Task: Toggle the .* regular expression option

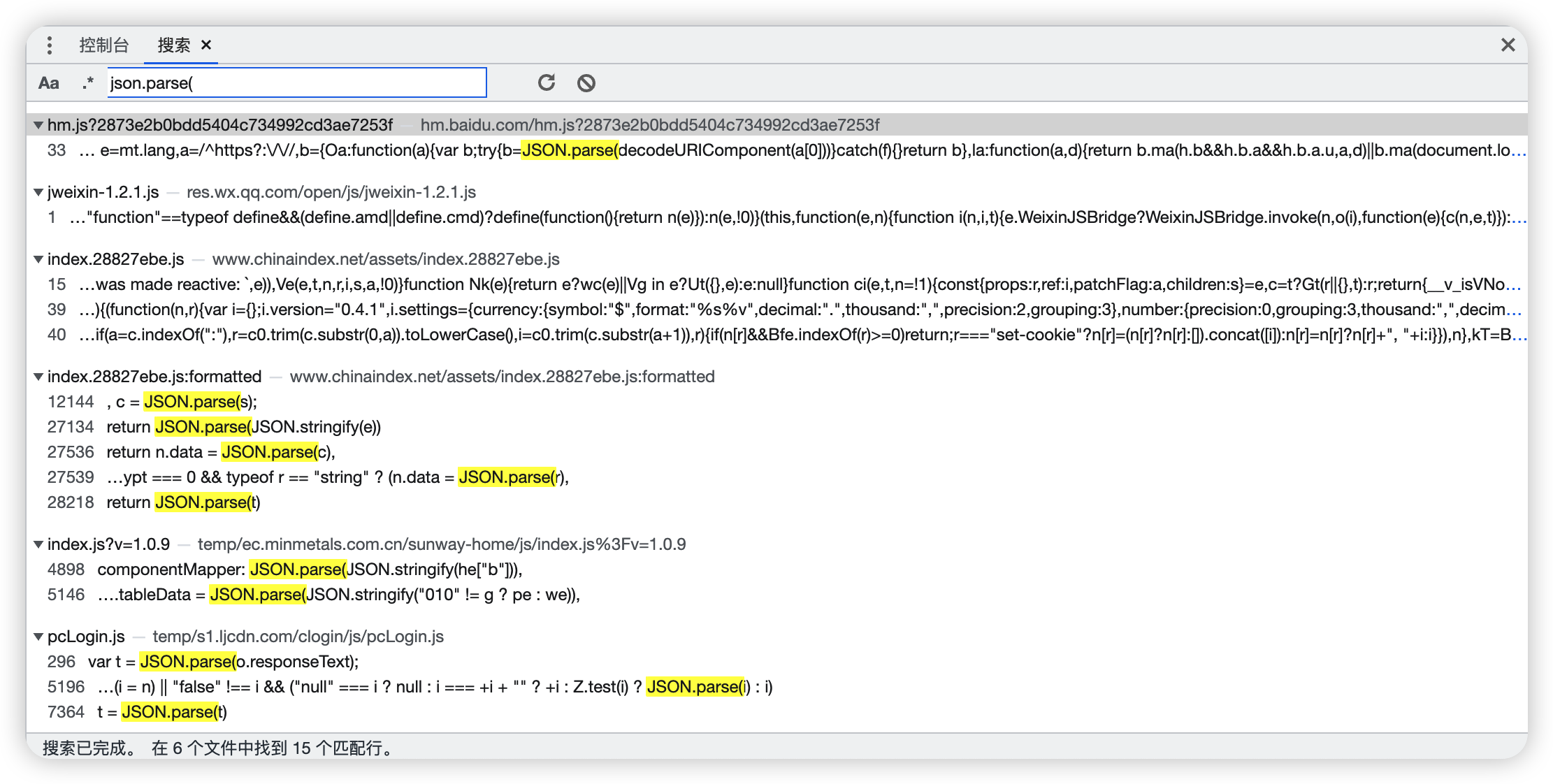Action: (x=87, y=83)
